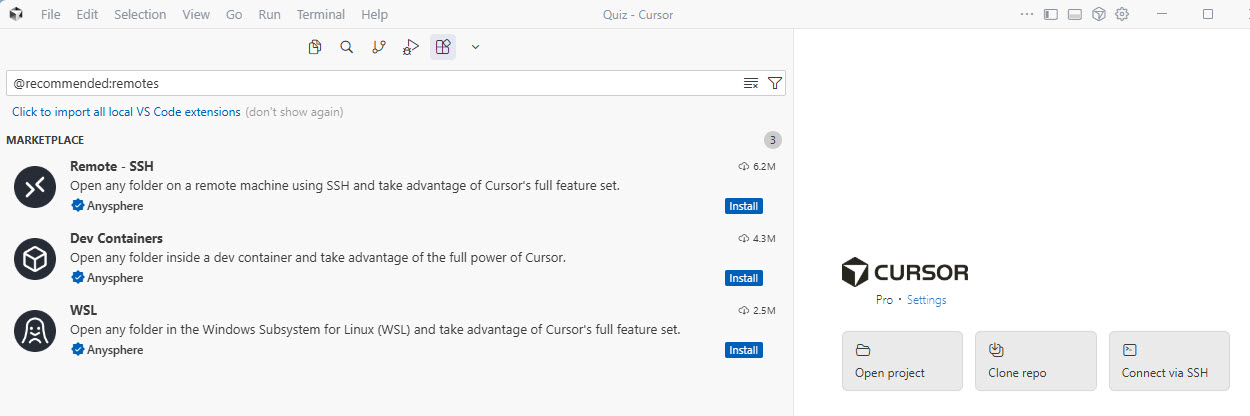Image resolution: width=1250 pixels, height=416 pixels.
Task: Click the download count for WSL
Action: (x=757, y=310)
